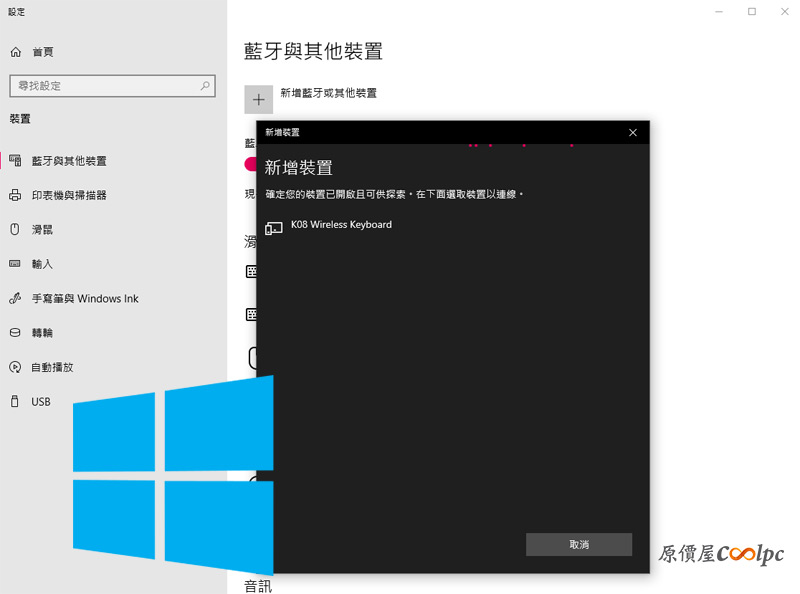
Task: Click the USB drive icon in sidebar
Action: [x=15, y=401]
